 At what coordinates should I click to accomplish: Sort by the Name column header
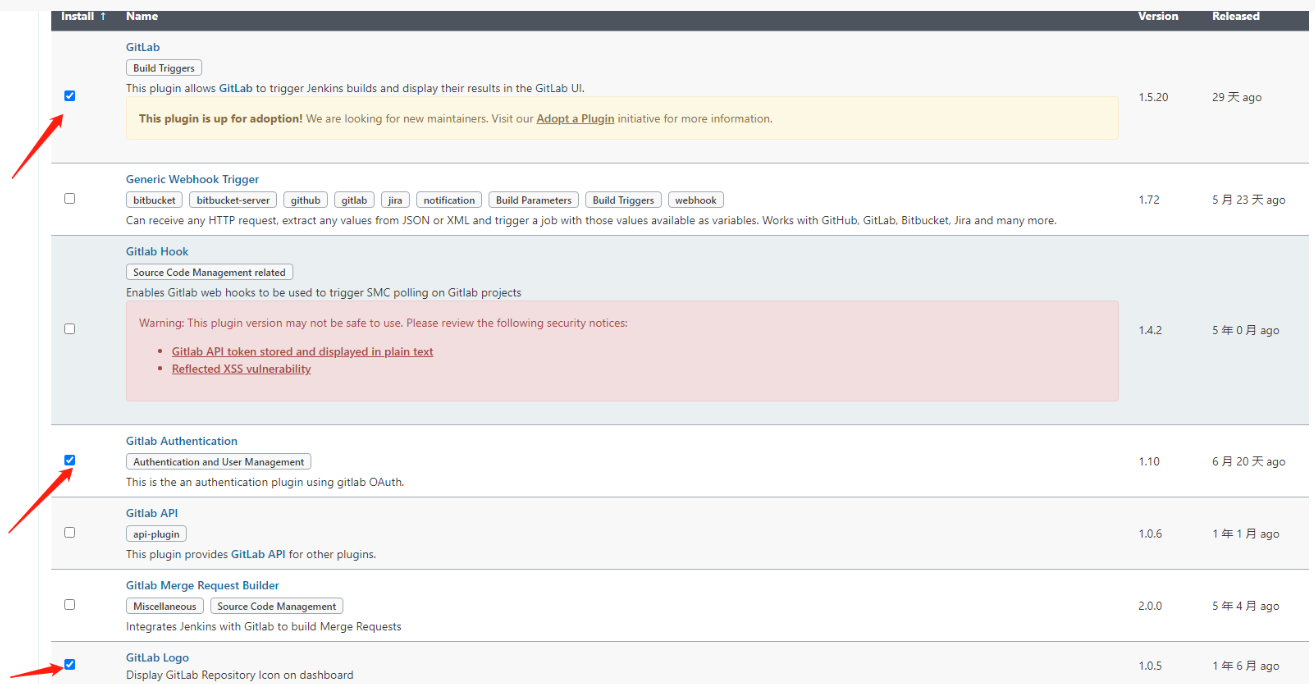[142, 16]
